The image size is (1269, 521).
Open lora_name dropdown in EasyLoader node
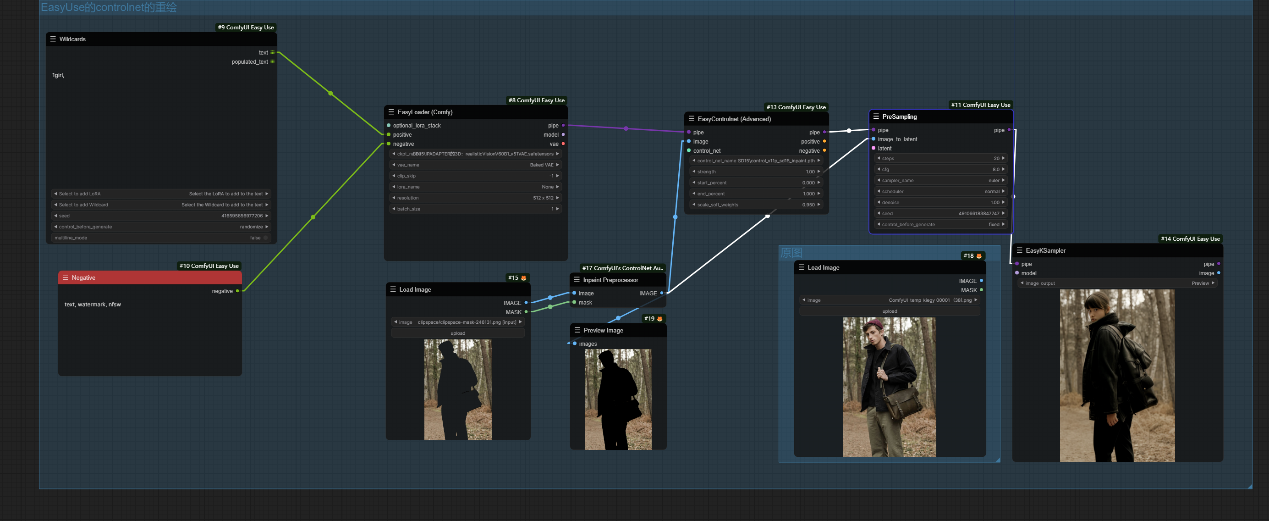click(476, 187)
